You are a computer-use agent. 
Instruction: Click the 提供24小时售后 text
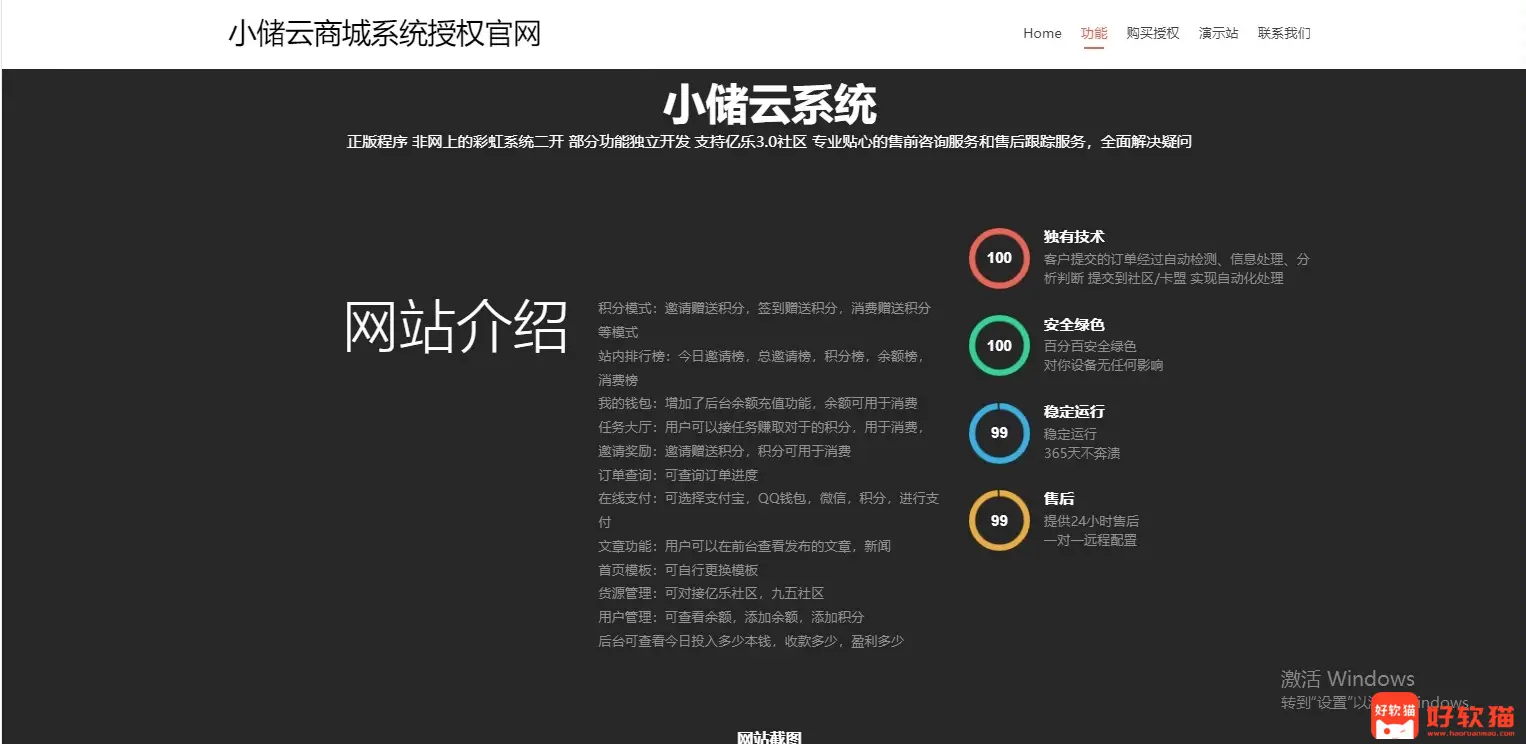tap(1091, 521)
